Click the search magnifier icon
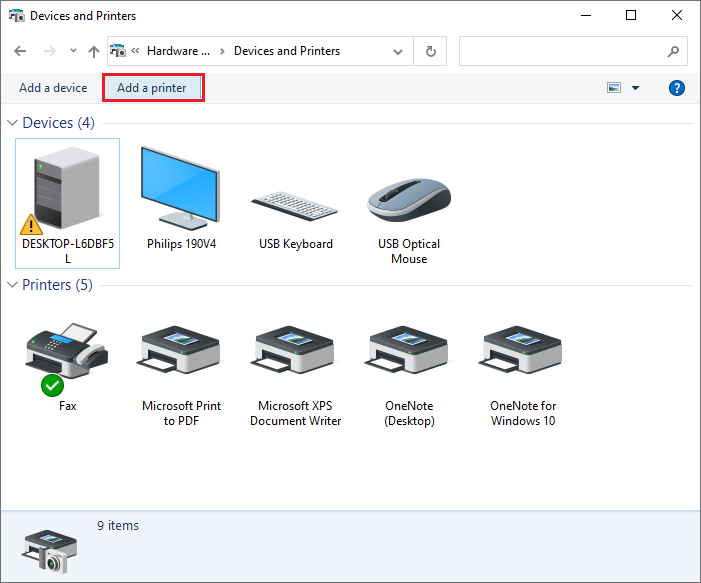 tap(673, 51)
